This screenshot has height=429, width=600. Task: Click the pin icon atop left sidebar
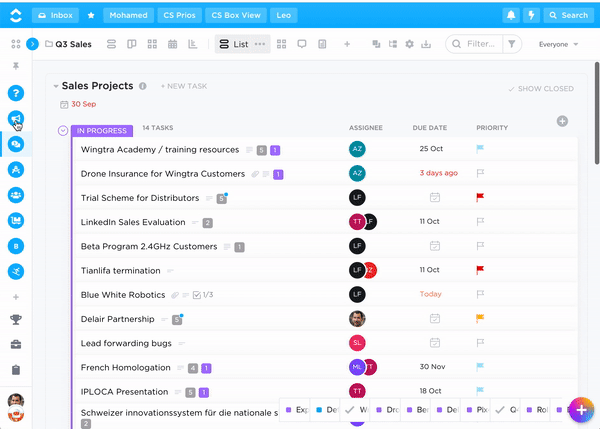[x=15, y=66]
